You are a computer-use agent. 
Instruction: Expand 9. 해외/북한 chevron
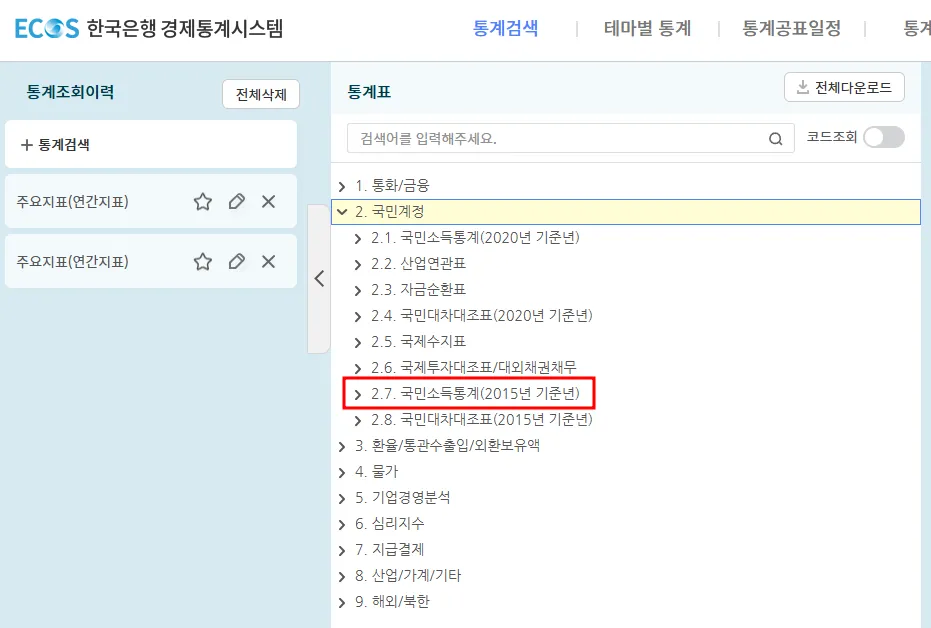click(x=341, y=602)
